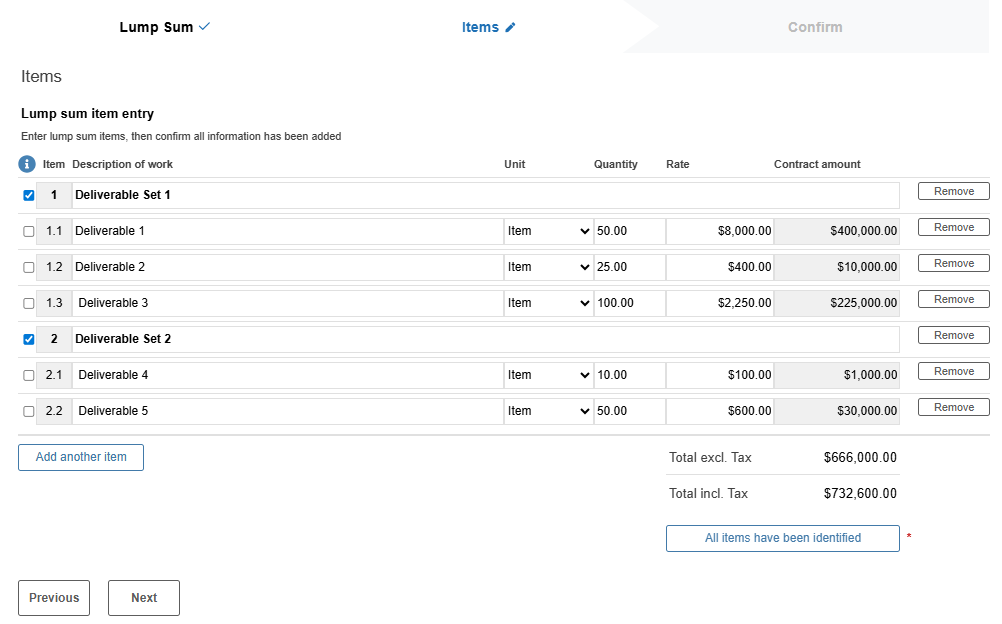
Task: Click the checkmark icon next to Lump Sum
Action: click(x=204, y=27)
